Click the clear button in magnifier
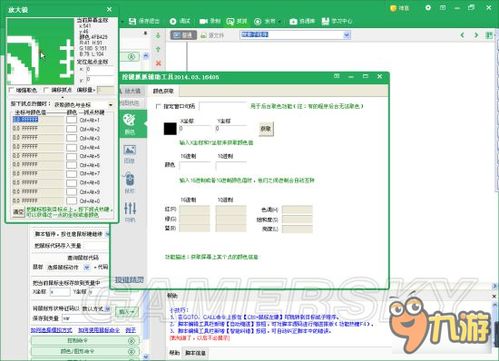The image size is (499, 361). pyautogui.click(x=18, y=212)
